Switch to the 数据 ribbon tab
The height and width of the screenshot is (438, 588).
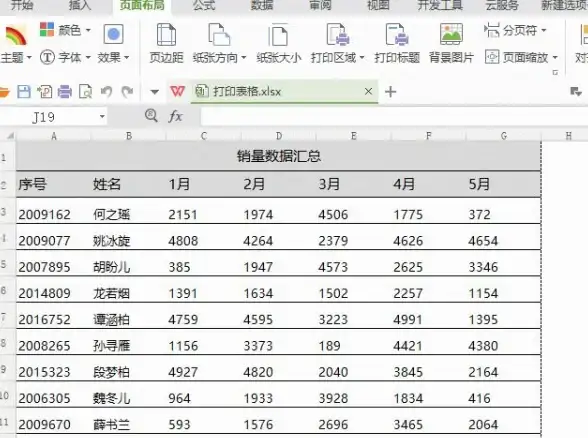[262, 5]
